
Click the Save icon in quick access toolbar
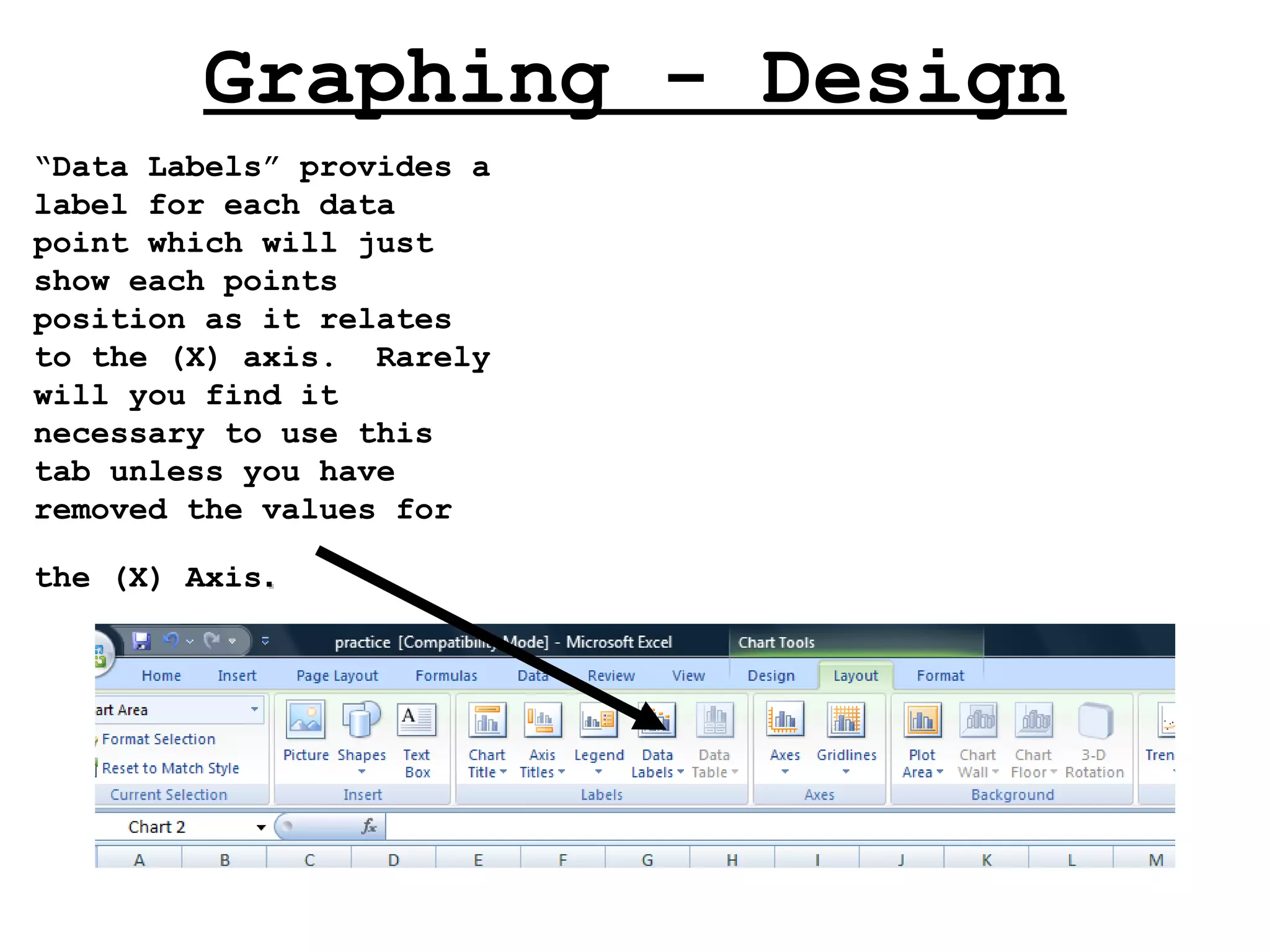pyautogui.click(x=141, y=641)
